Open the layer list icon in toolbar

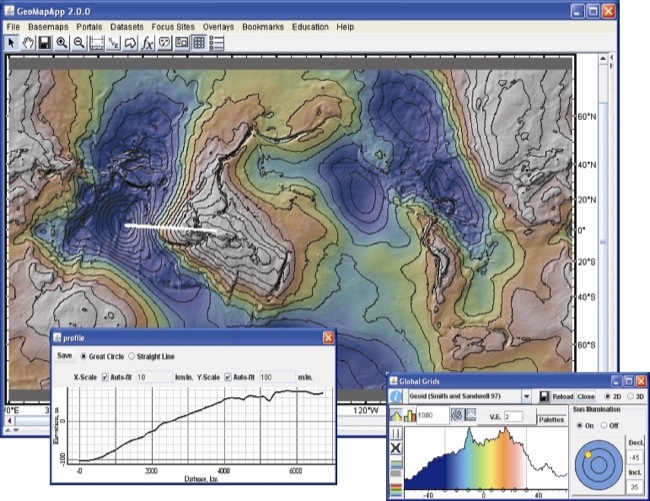click(x=216, y=43)
